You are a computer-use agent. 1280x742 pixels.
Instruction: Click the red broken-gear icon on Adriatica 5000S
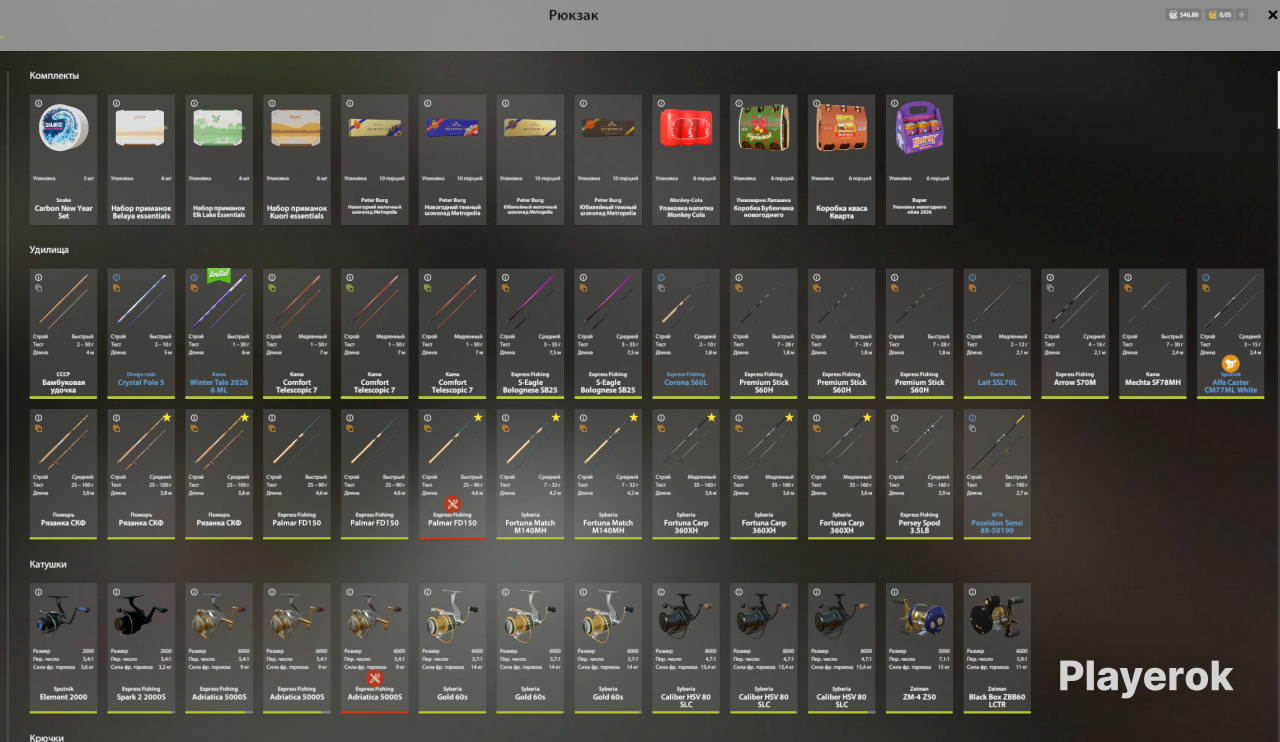(375, 678)
